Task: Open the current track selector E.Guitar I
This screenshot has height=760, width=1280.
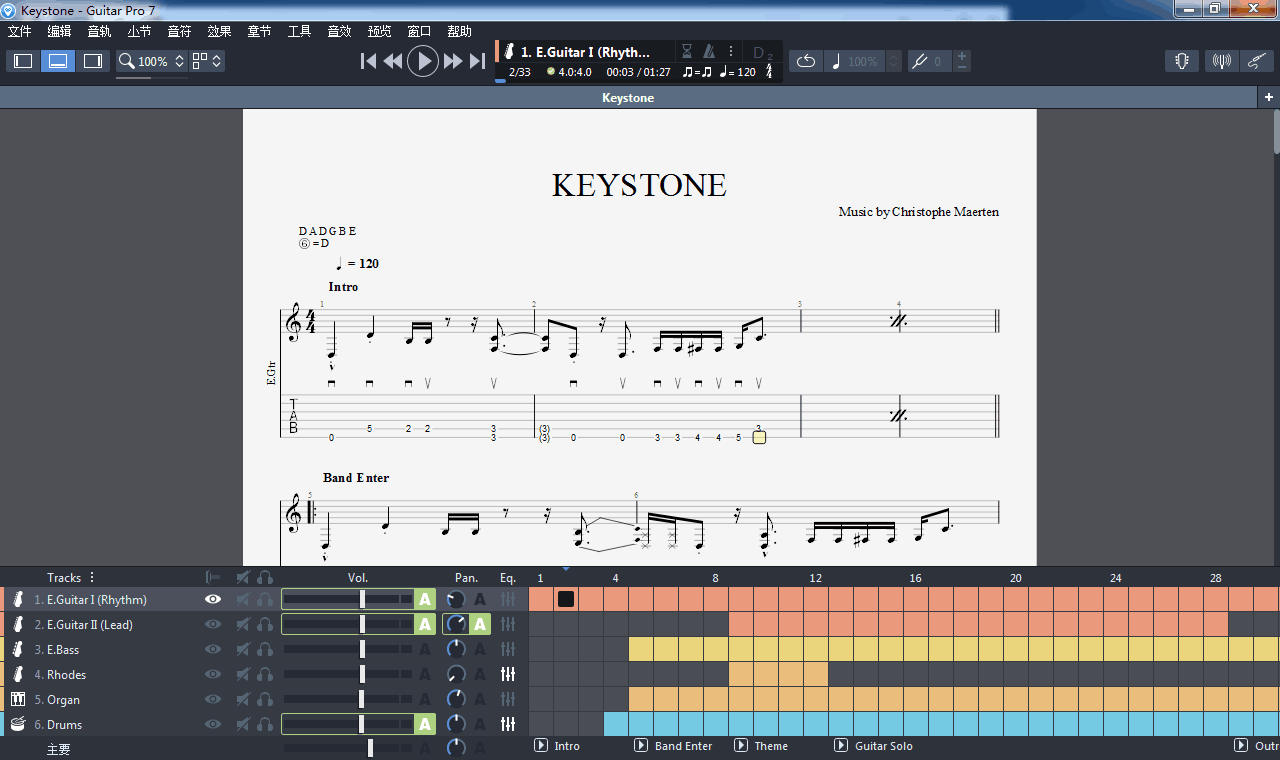Action: point(586,52)
